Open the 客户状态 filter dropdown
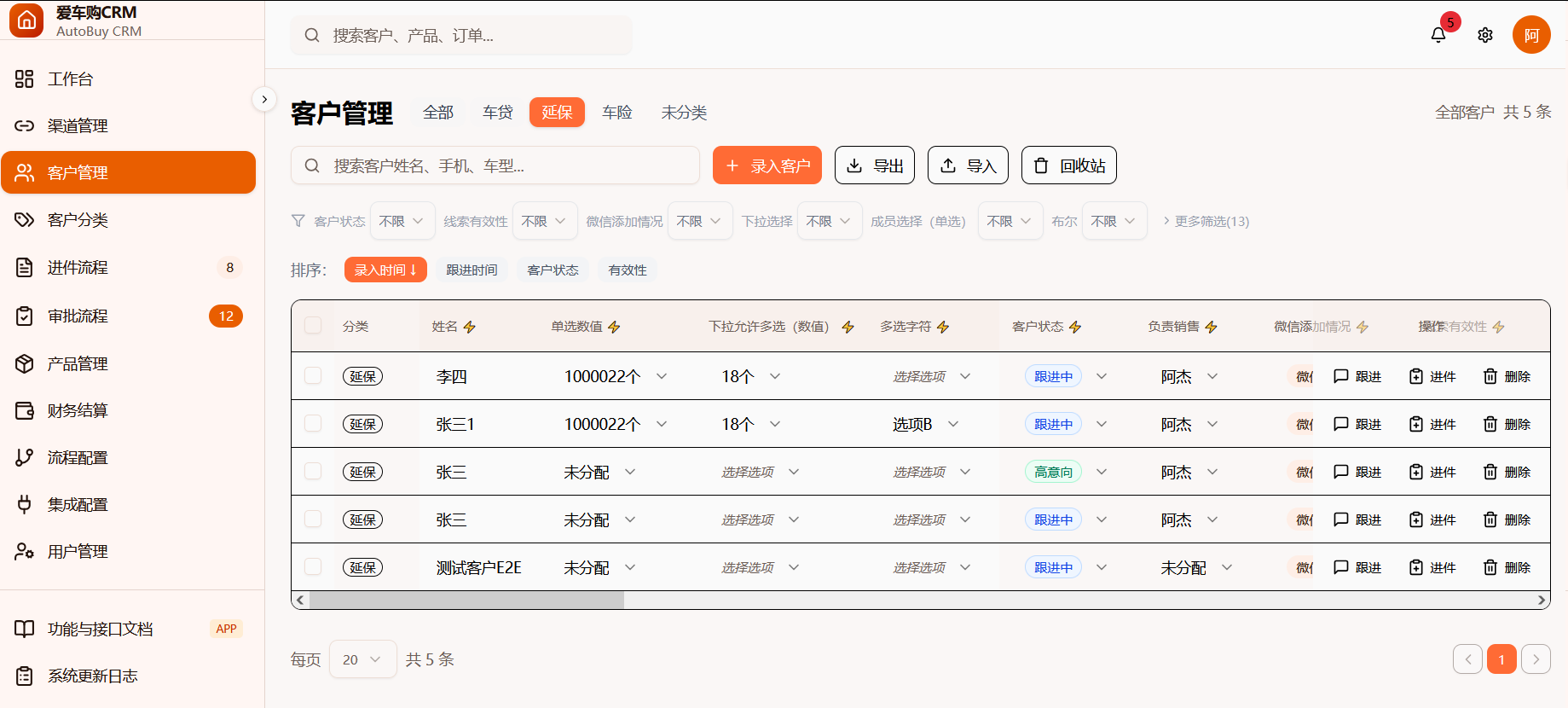Screen dimensions: 1568x708 point(402,221)
